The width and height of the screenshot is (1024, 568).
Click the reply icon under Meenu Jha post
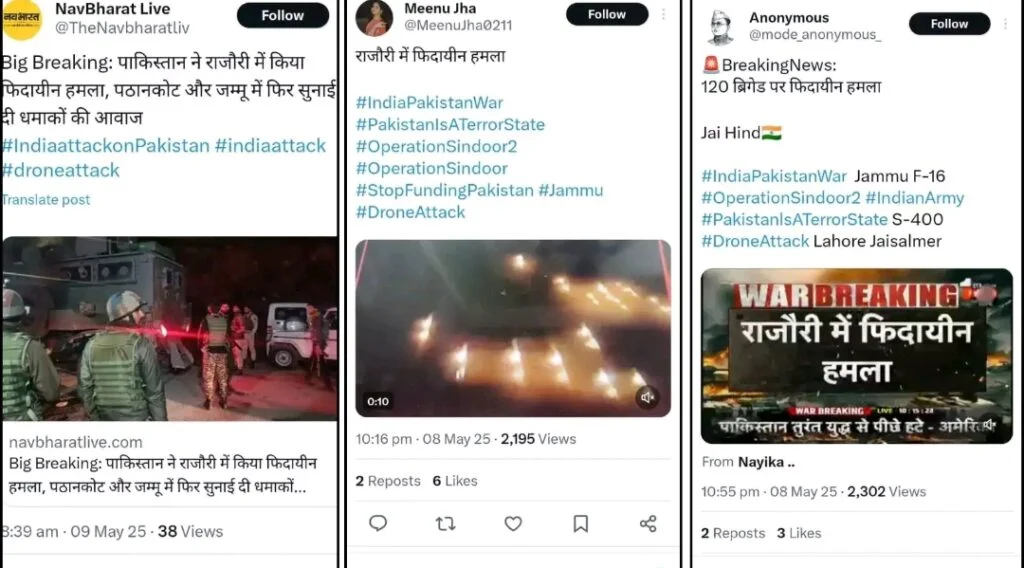378,524
